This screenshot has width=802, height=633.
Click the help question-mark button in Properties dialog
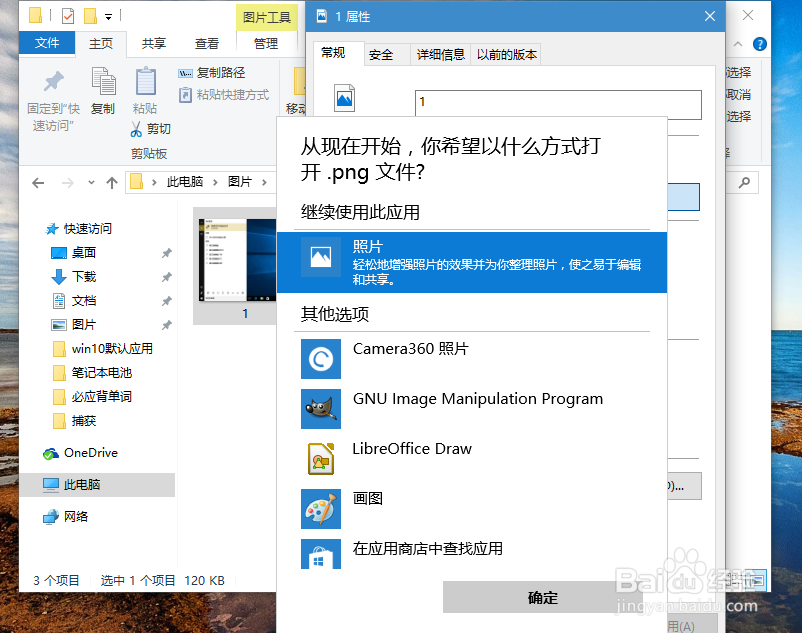760,44
